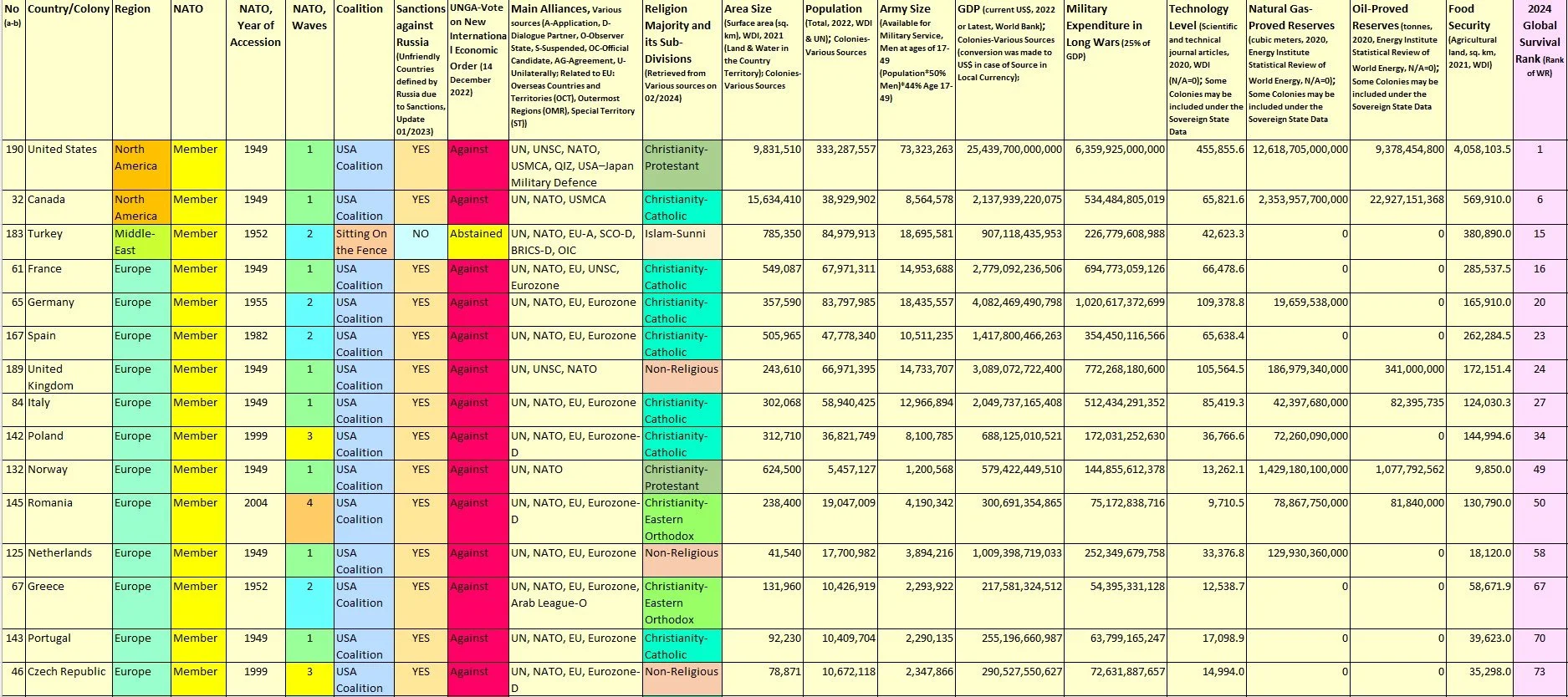Image resolution: width=1568 pixels, height=697 pixels.
Task: Select Turkey's Sitting On the Fence cell
Action: (364, 242)
